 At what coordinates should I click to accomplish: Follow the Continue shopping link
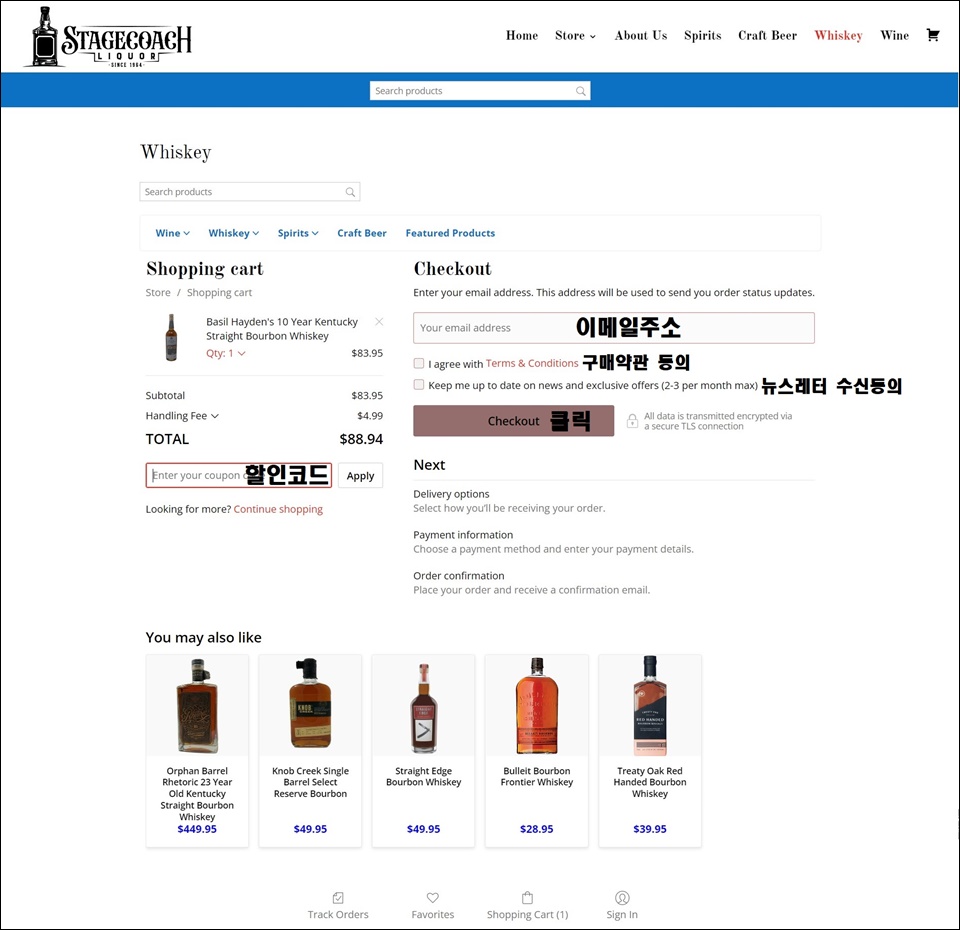pos(278,509)
